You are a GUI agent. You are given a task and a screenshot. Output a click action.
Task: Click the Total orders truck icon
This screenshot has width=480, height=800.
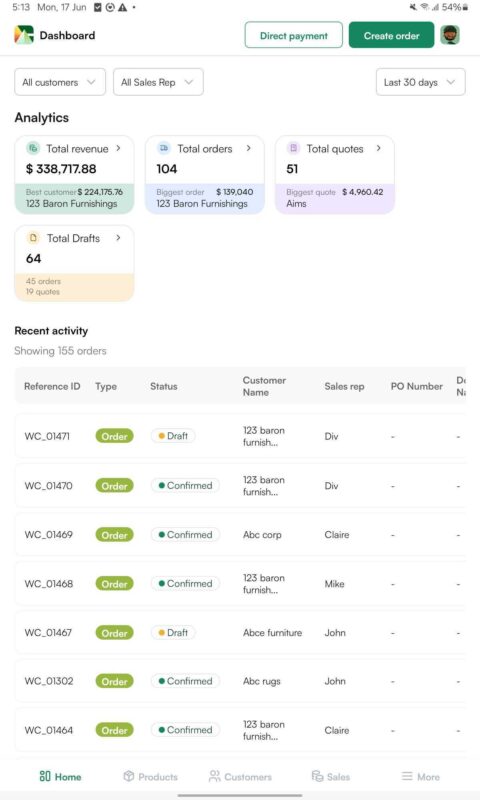(164, 148)
